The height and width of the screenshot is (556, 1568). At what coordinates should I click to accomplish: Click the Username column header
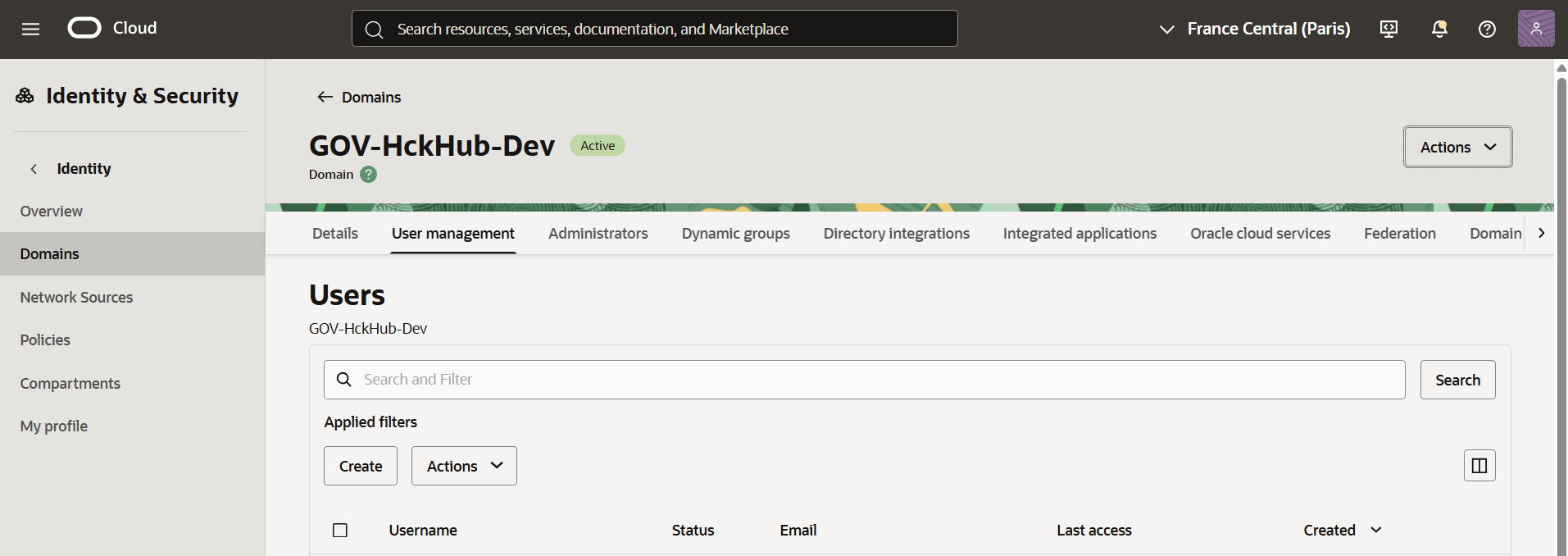pyautogui.click(x=423, y=531)
